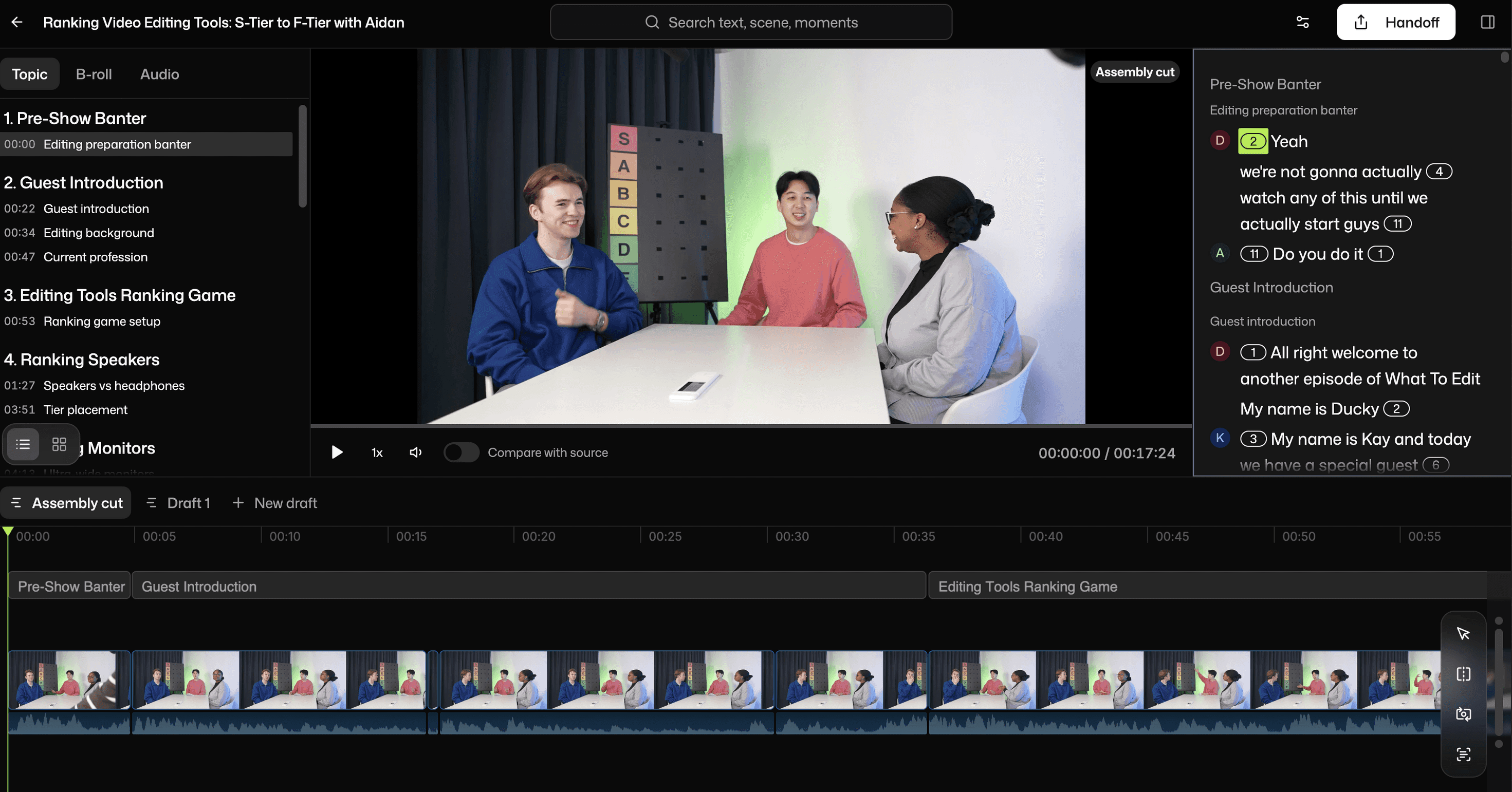
Task: Click the 2. Guest Introduction heading
Action: [x=83, y=182]
